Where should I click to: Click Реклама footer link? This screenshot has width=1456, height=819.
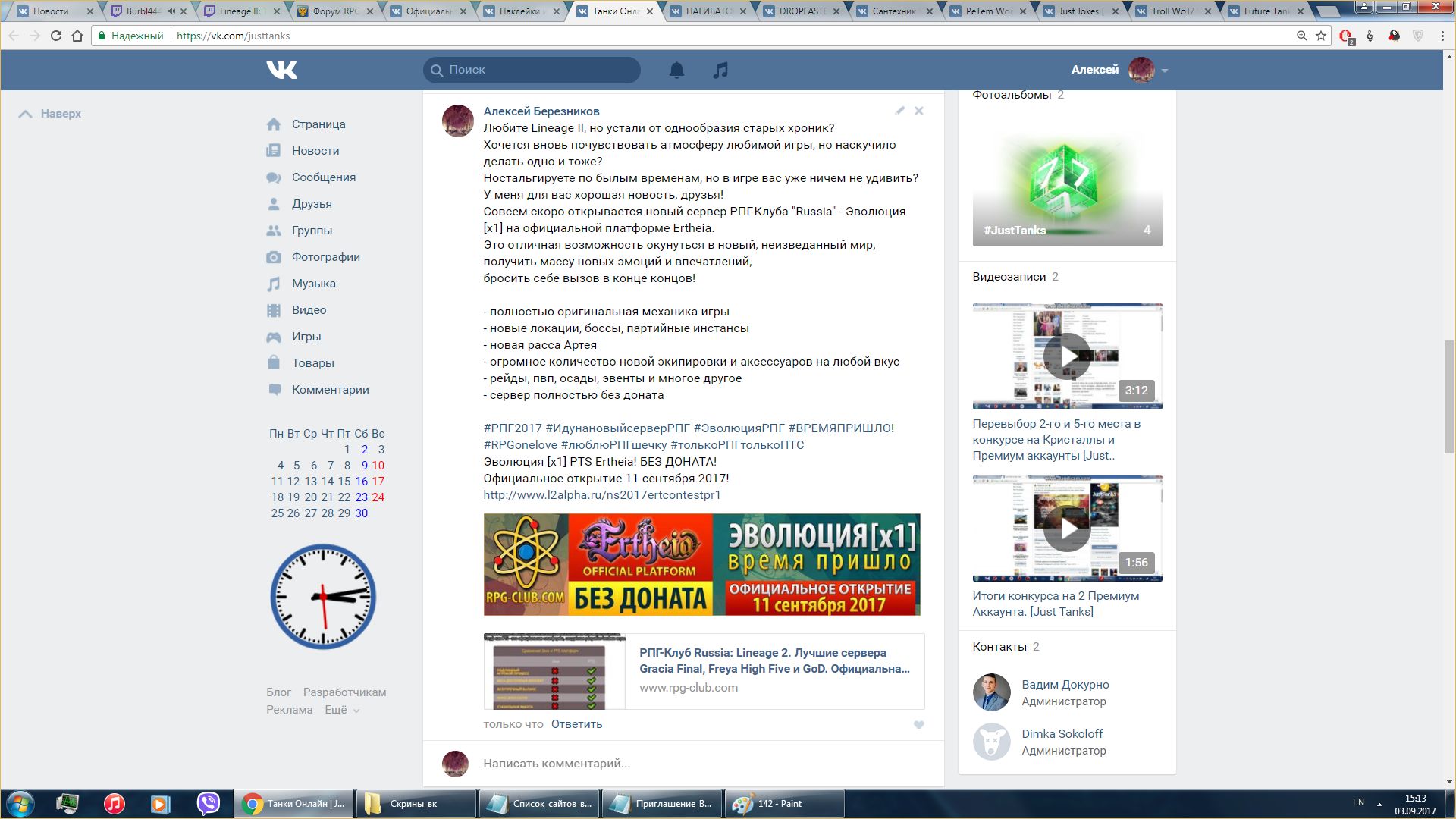point(289,710)
